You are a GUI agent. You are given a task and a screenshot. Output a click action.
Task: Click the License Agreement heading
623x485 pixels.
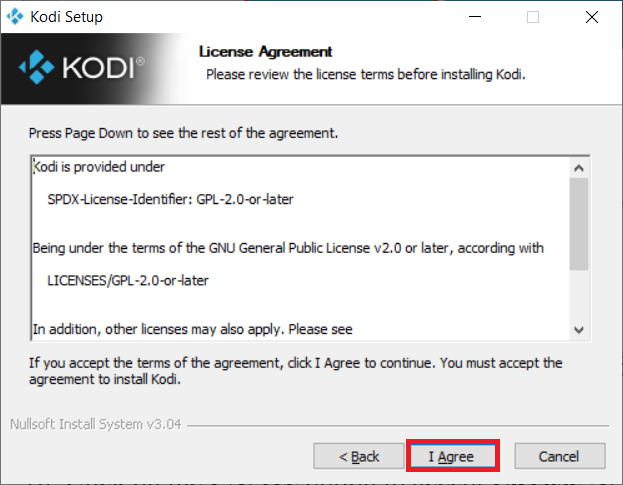tap(265, 52)
